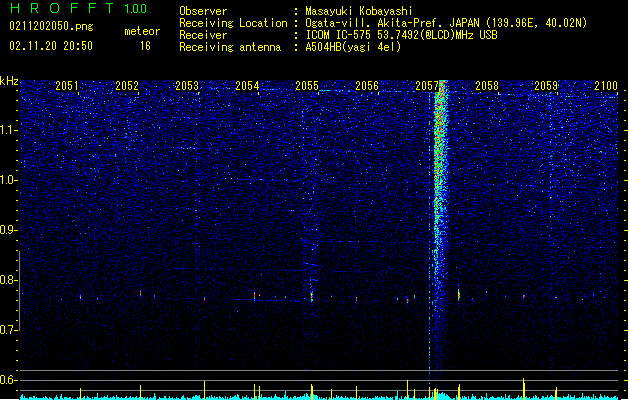
Task: Click the 2053 time axis label
Action: coord(187,86)
